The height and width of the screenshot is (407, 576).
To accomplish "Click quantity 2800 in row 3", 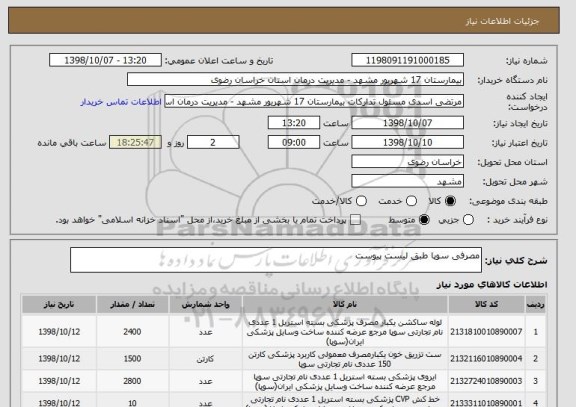I will [132, 381].
